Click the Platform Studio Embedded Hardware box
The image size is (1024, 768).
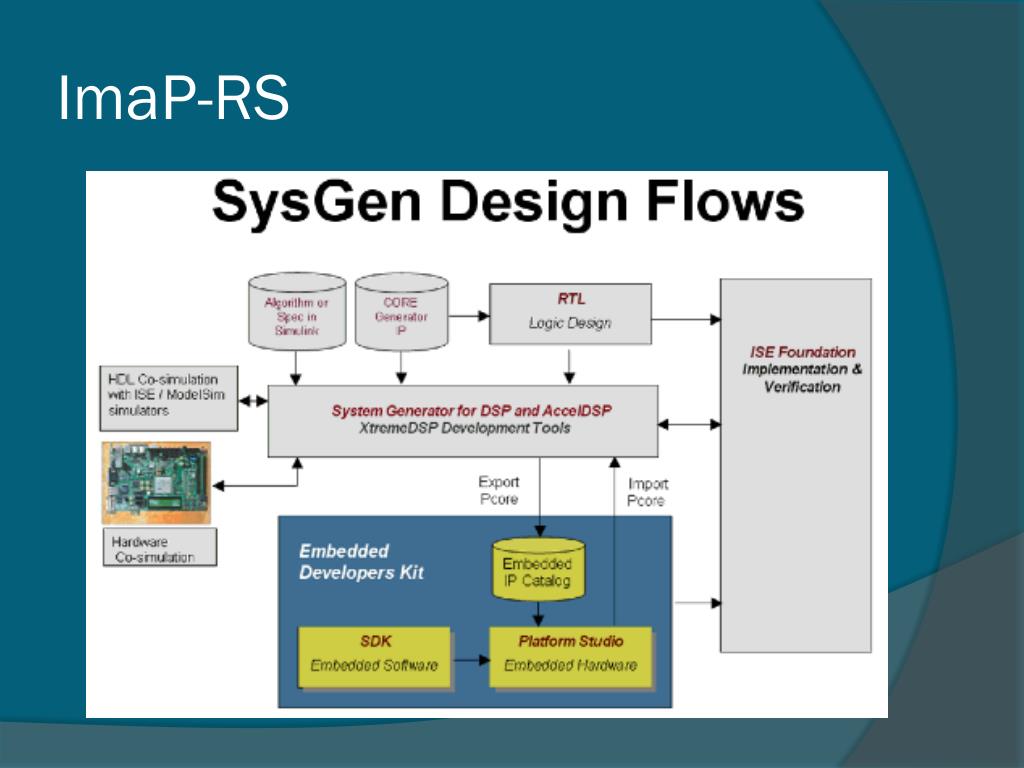pyautogui.click(x=571, y=658)
